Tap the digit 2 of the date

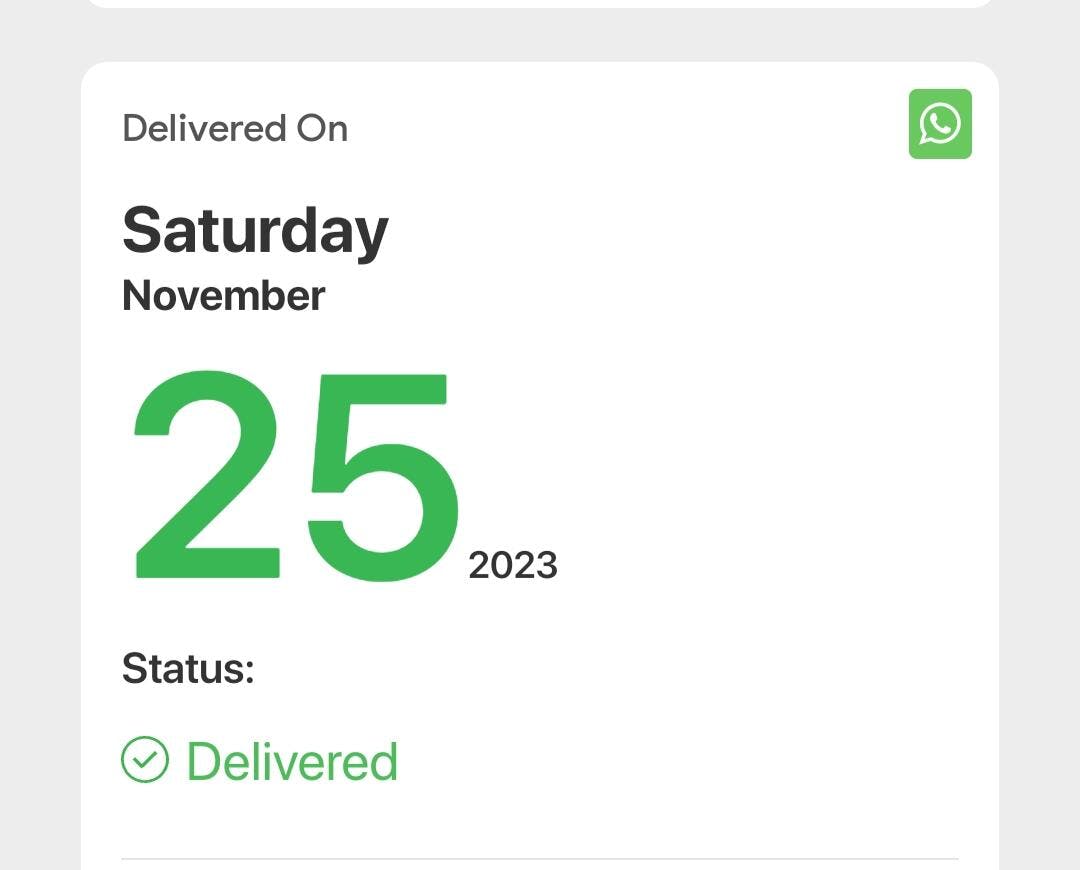[207, 474]
